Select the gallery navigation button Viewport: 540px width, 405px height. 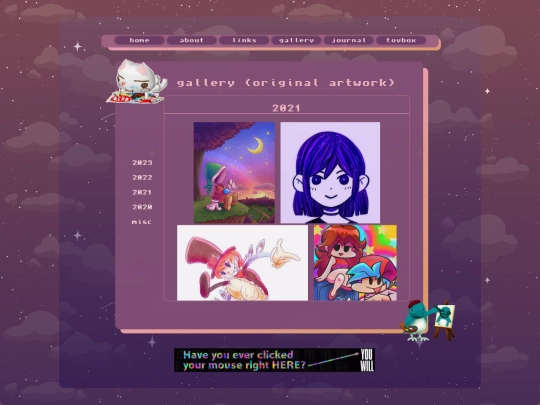[x=296, y=40]
